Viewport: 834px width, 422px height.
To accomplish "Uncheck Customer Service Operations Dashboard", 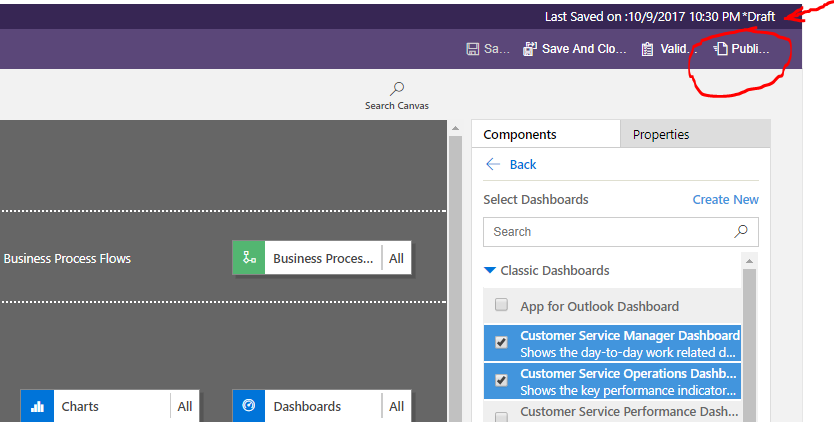I will (501, 380).
